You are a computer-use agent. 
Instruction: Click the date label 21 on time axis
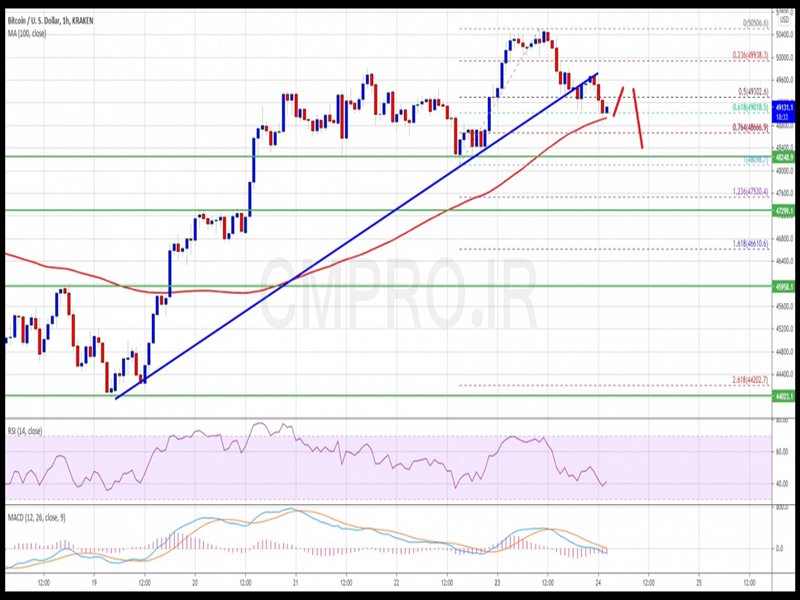click(x=296, y=581)
